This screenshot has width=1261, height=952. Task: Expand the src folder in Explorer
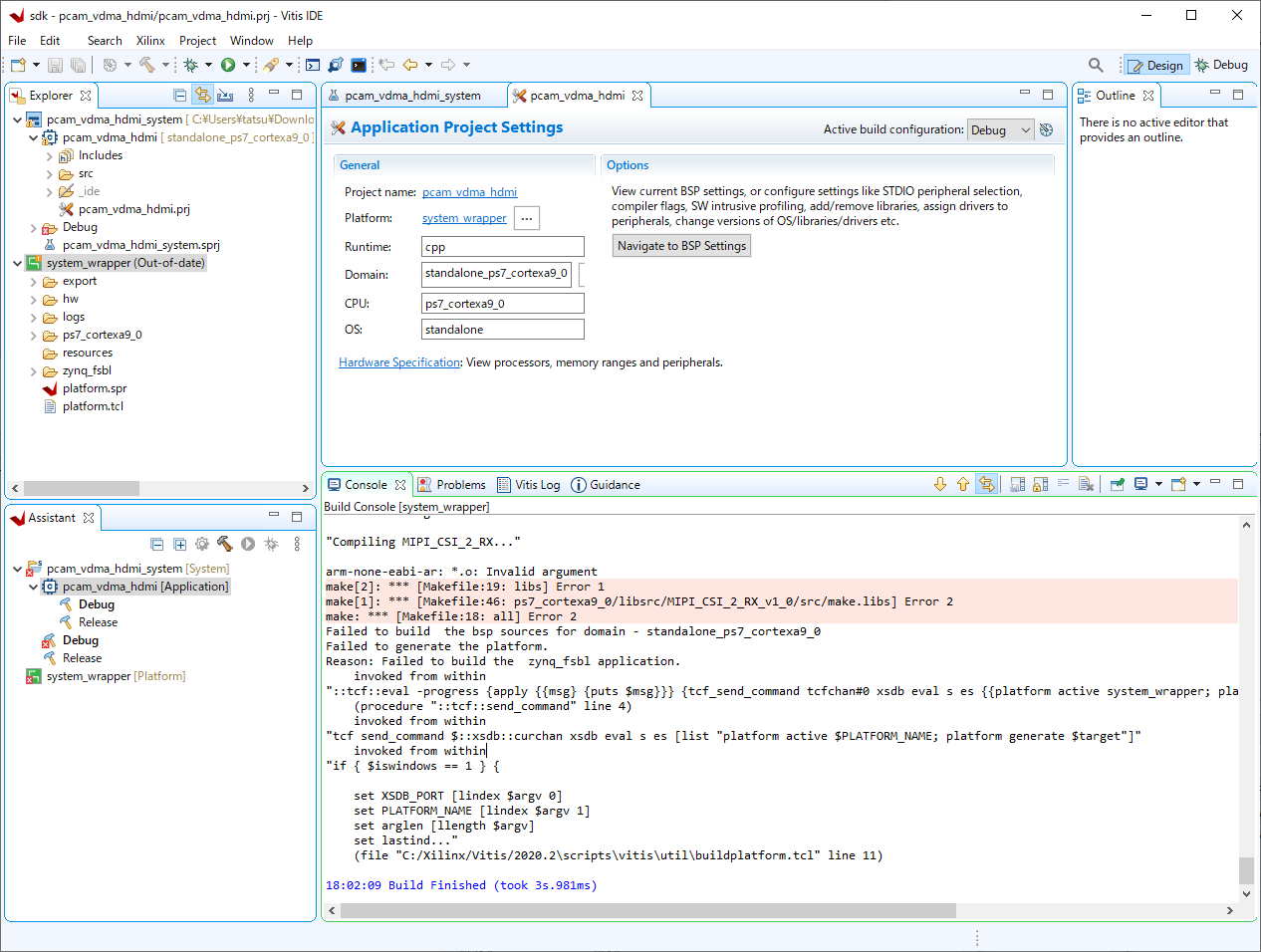click(50, 174)
